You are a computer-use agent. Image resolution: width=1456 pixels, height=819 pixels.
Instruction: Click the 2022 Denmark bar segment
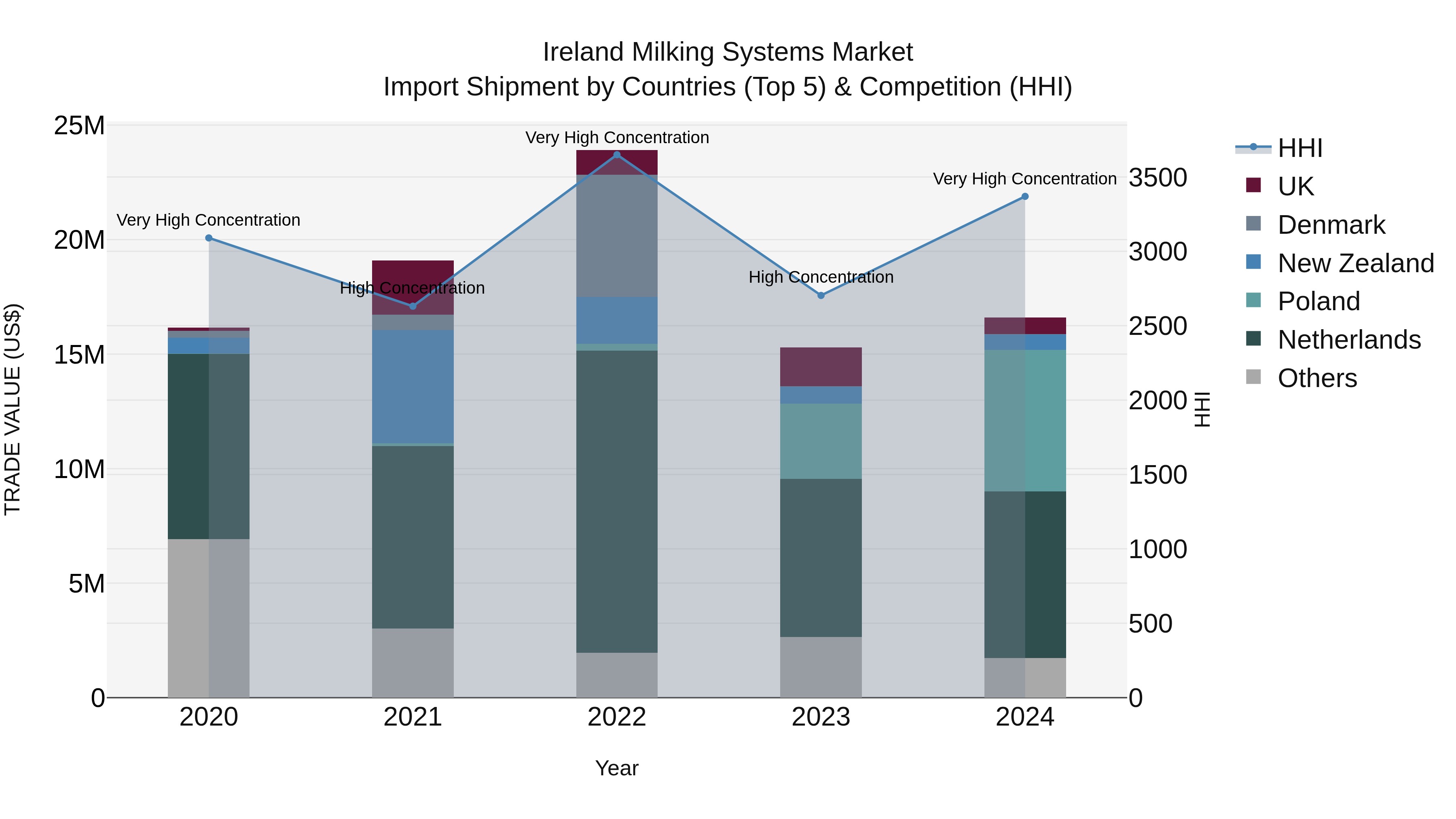617,236
